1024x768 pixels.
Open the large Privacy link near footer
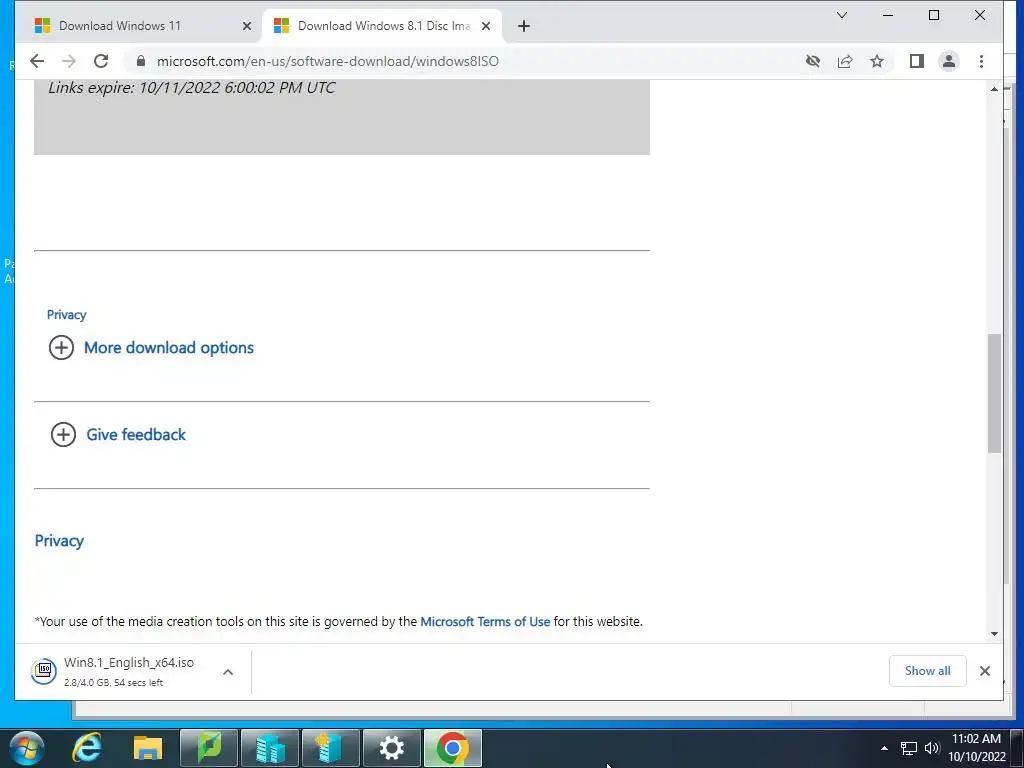click(59, 541)
